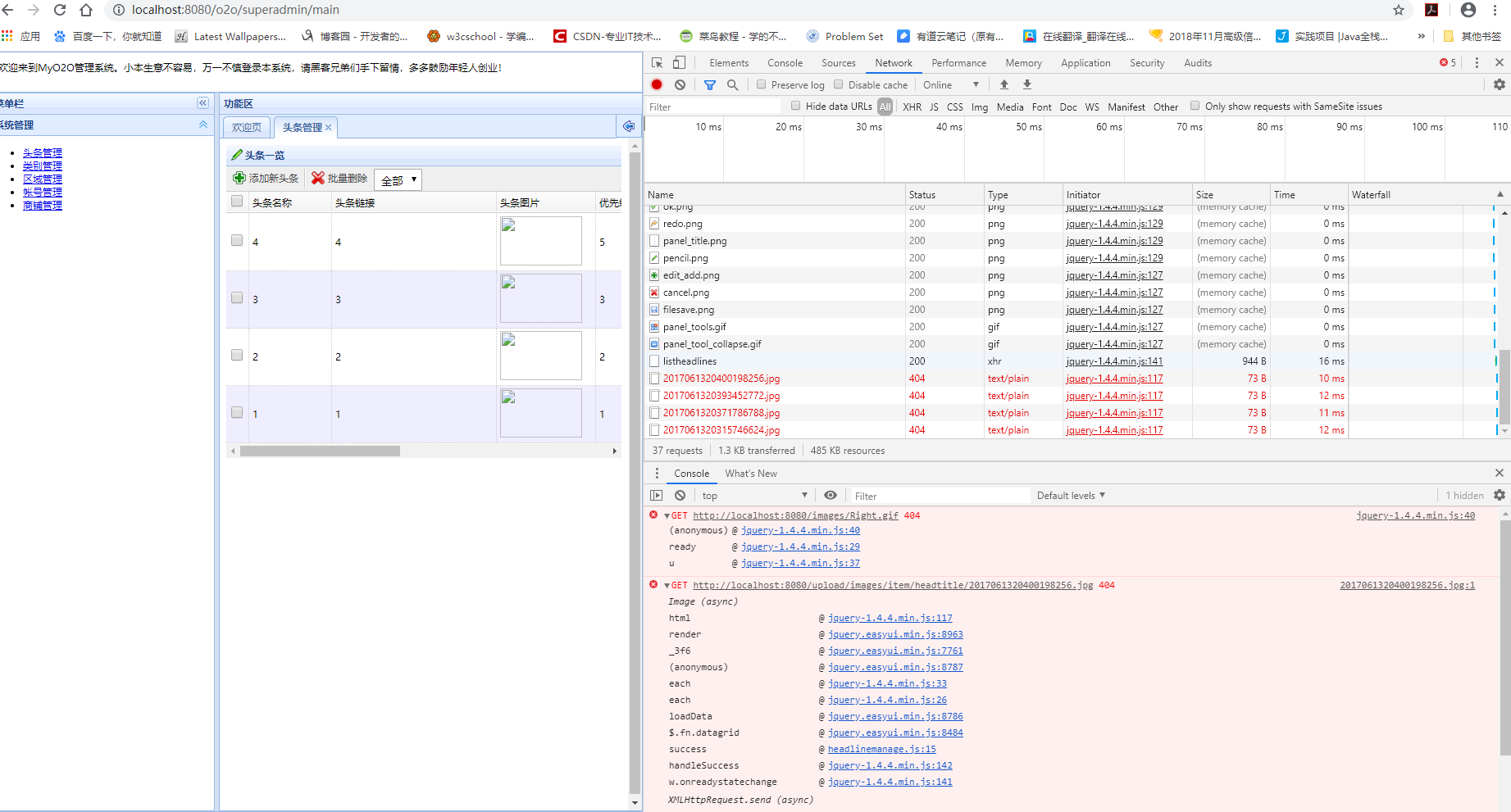The image size is (1511, 812).
Task: Collapse the Right.gif 404 error stack
Action: pyautogui.click(x=667, y=515)
